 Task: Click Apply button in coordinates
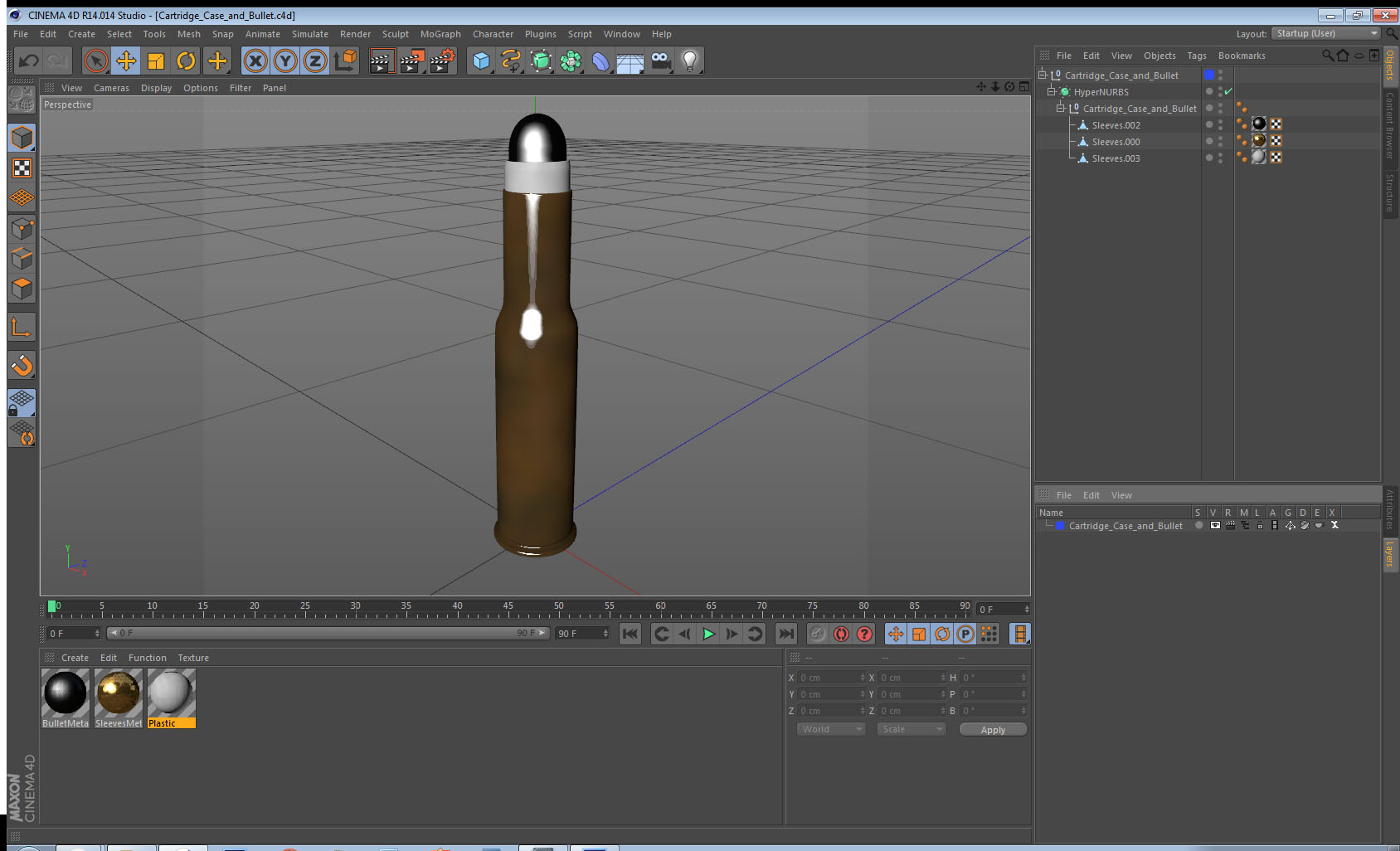click(993, 730)
